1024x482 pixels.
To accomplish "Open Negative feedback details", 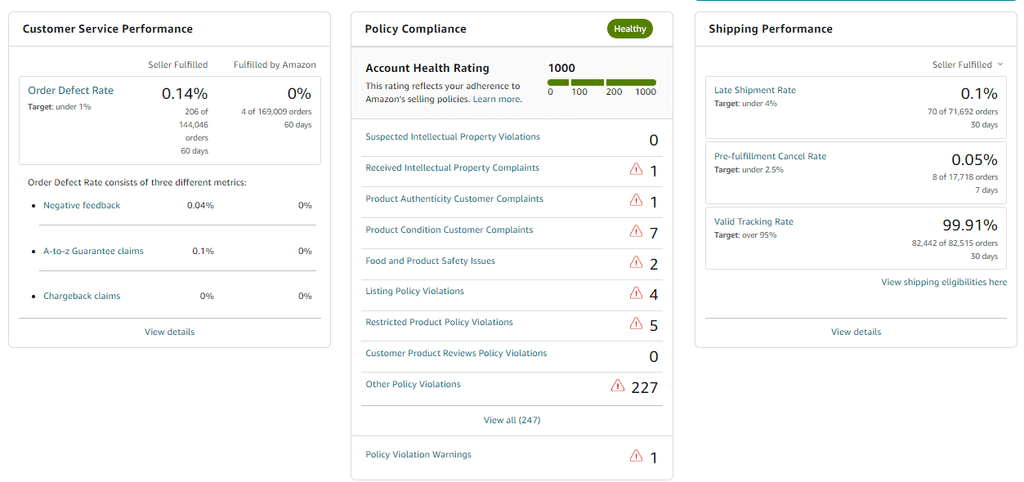I will pos(81,205).
